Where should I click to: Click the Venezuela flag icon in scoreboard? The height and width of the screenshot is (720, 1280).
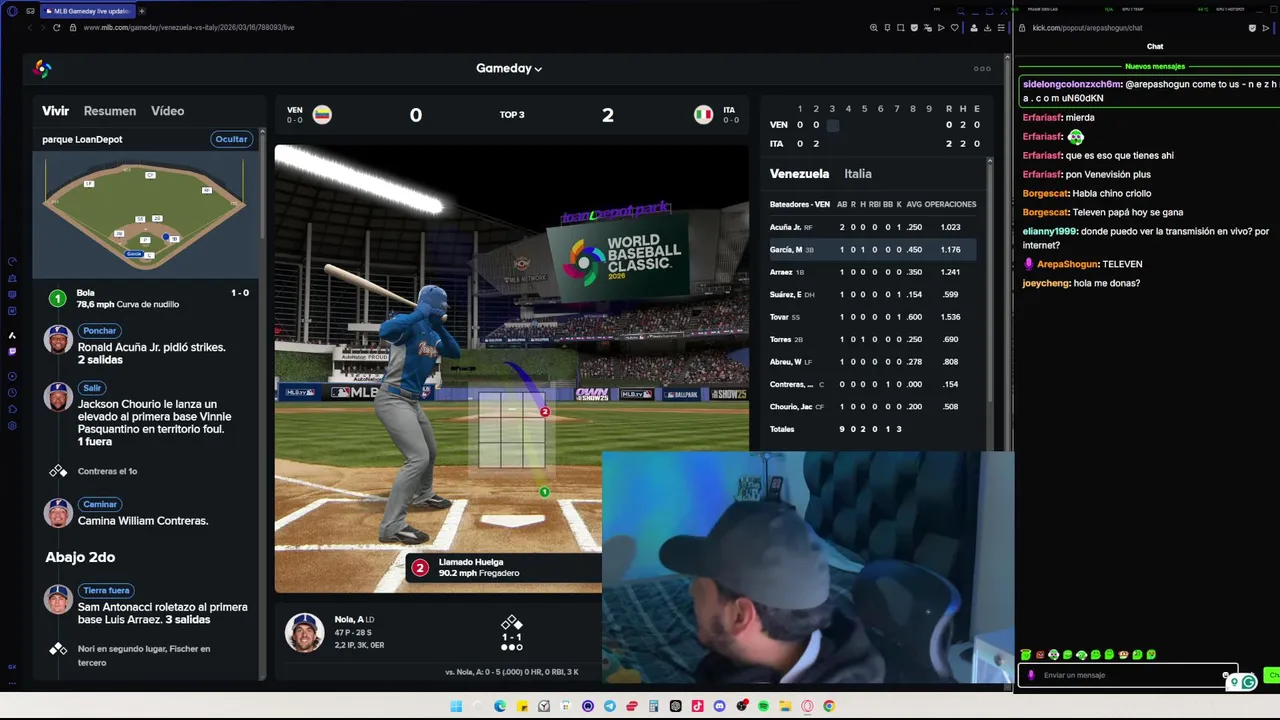(322, 115)
